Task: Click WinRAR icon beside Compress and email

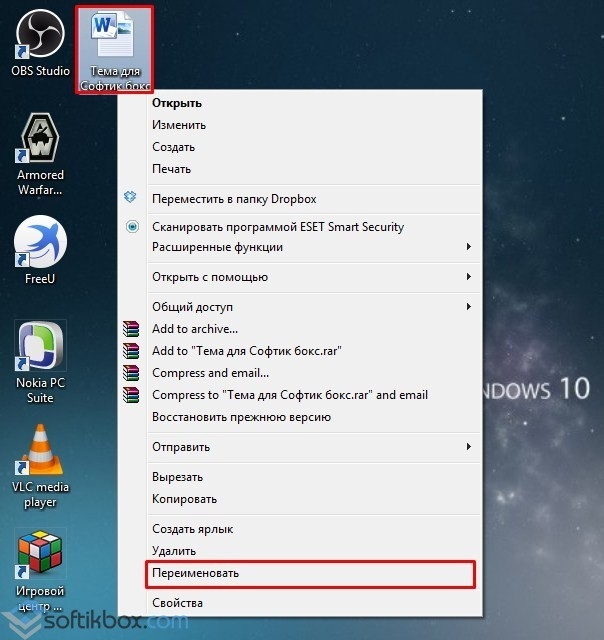Action: click(x=131, y=373)
